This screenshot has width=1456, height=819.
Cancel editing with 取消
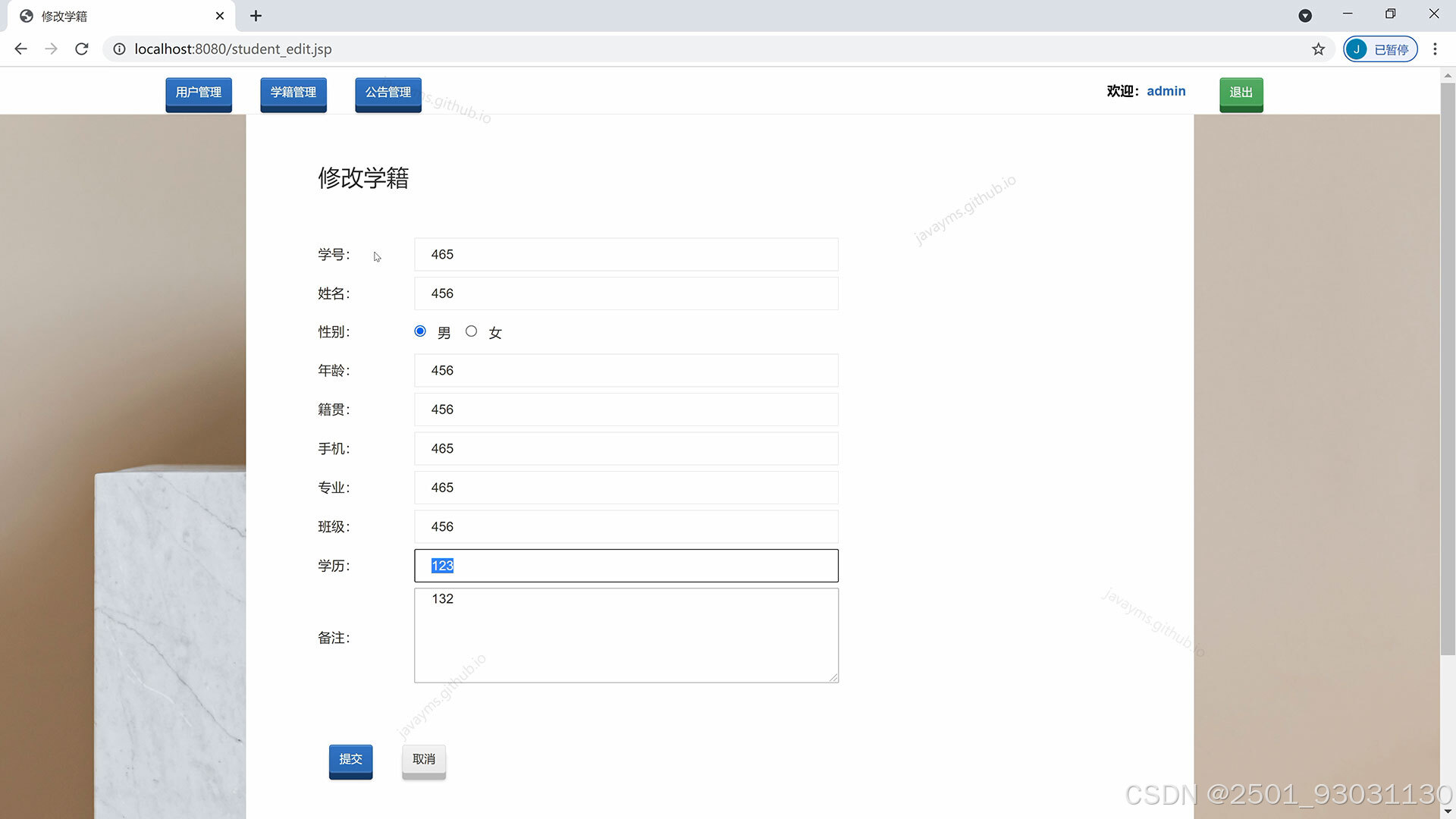pos(424,761)
